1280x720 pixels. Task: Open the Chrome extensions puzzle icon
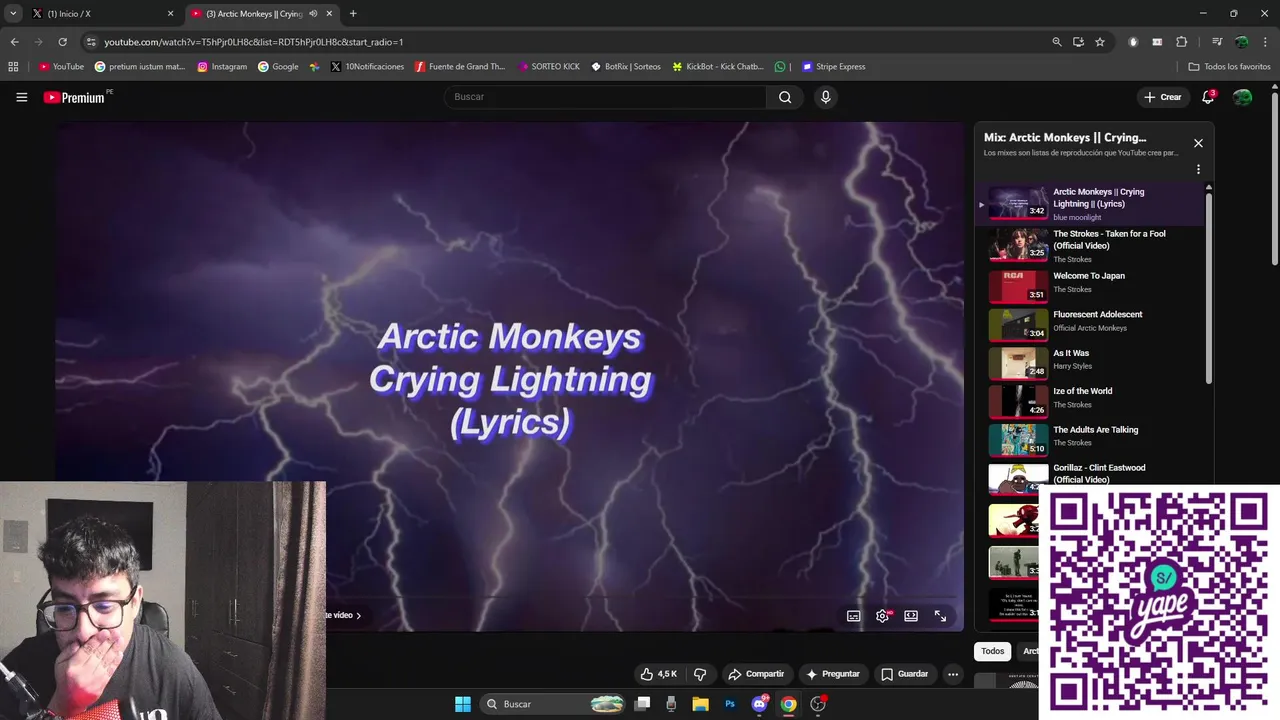[x=1181, y=42]
